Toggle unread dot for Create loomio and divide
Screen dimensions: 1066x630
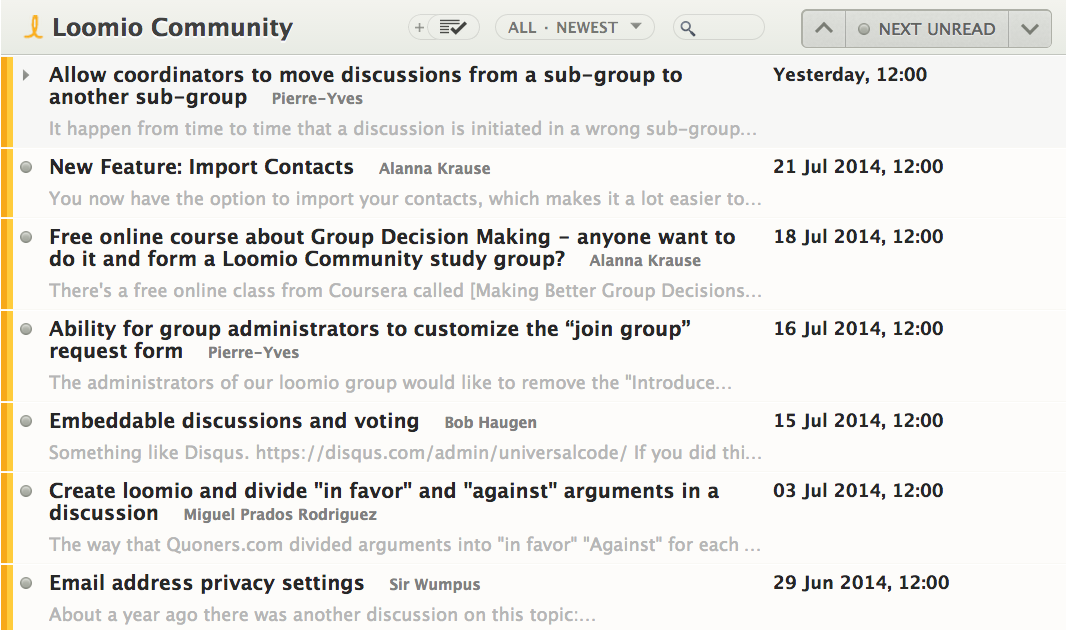click(x=27, y=491)
